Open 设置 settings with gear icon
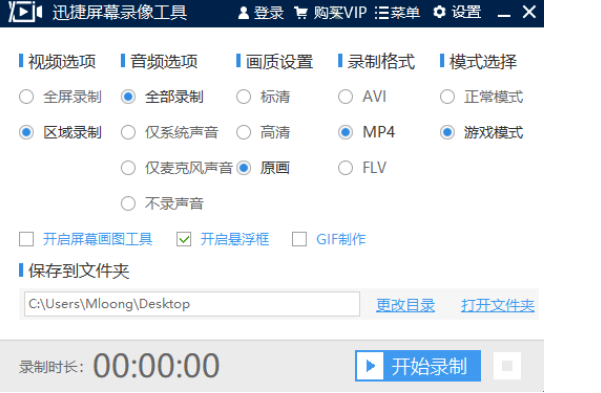 pyautogui.click(x=457, y=12)
